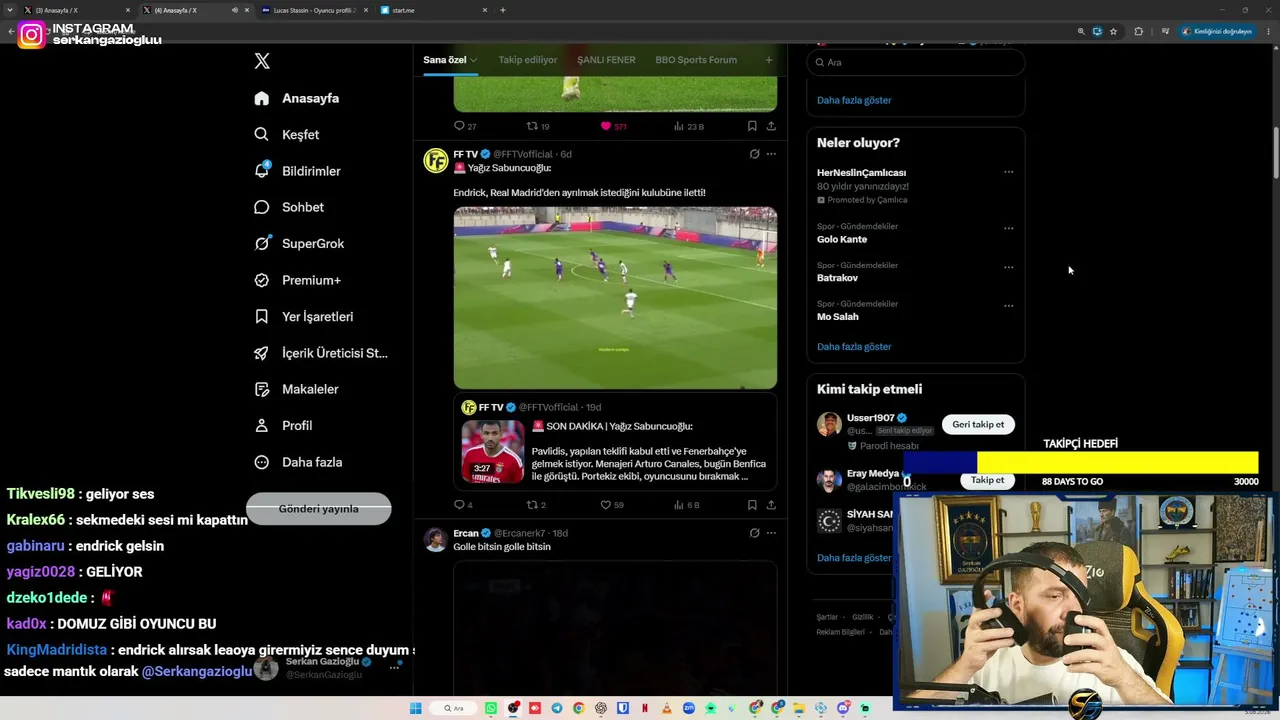The image size is (1280, 720).
Task: Open Serkan Gazioğlu account menu dots
Action: [x=395, y=666]
